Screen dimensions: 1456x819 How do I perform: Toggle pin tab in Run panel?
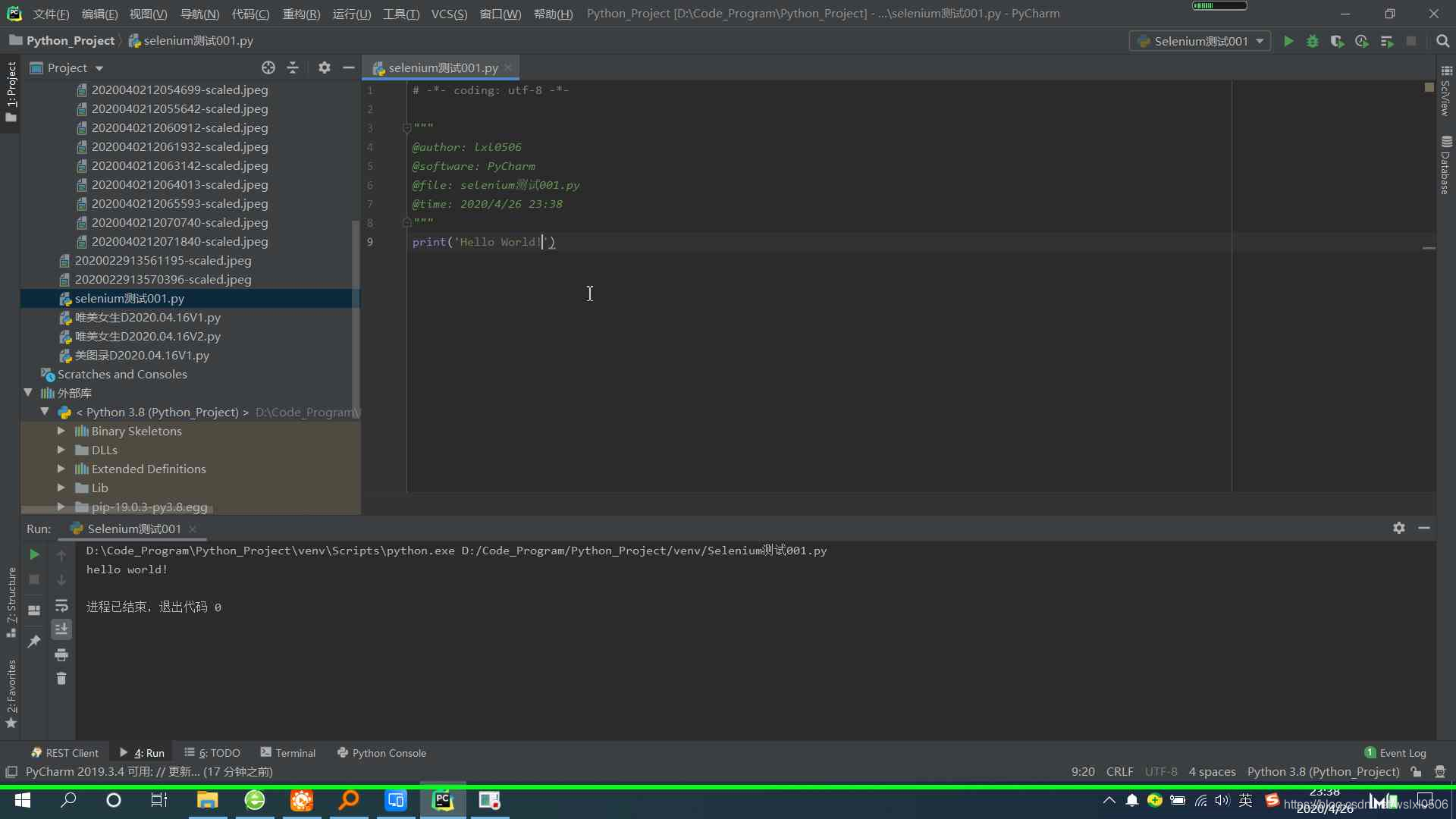pos(34,642)
